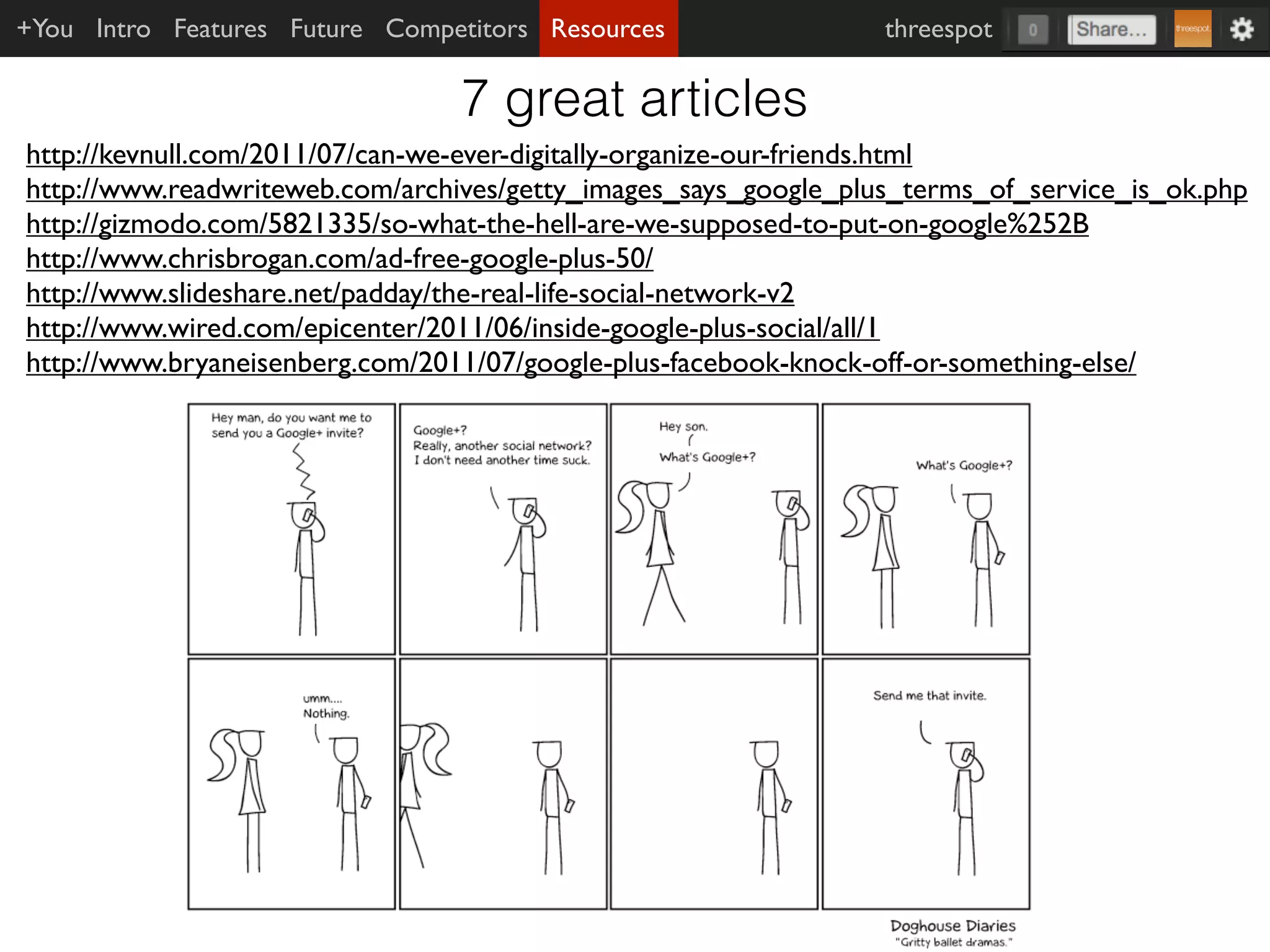Click comic panel 'Hey man, do you want me'
This screenshot has height=952, width=1270.
[291, 529]
